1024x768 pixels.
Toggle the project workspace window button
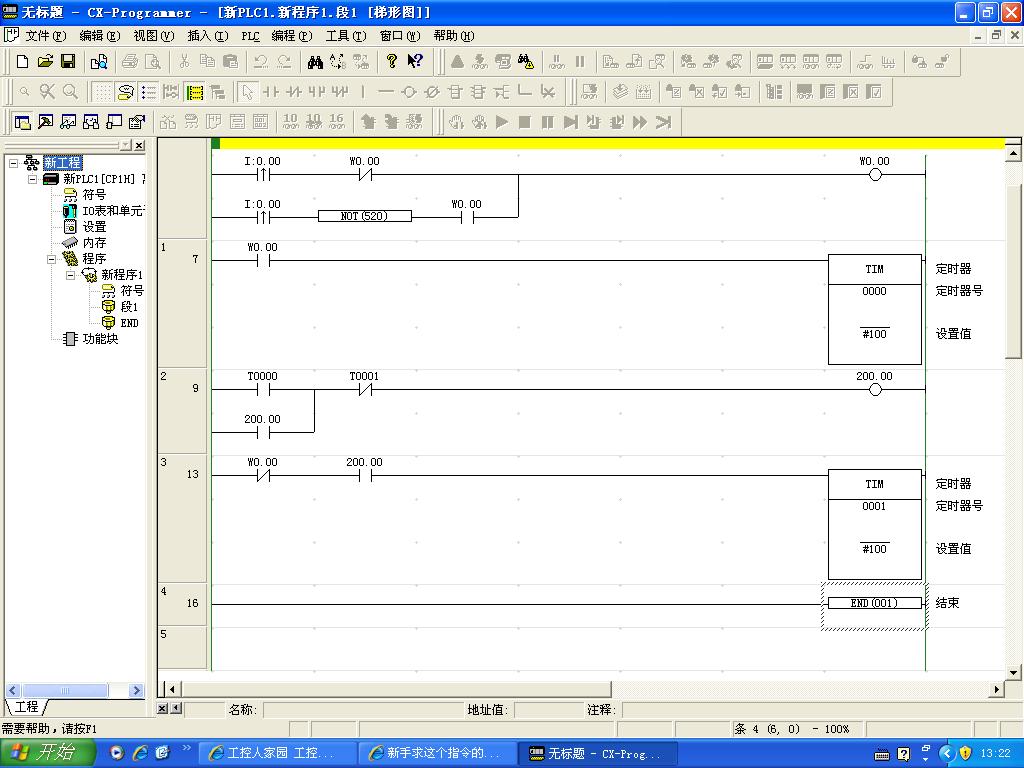[x=23, y=122]
